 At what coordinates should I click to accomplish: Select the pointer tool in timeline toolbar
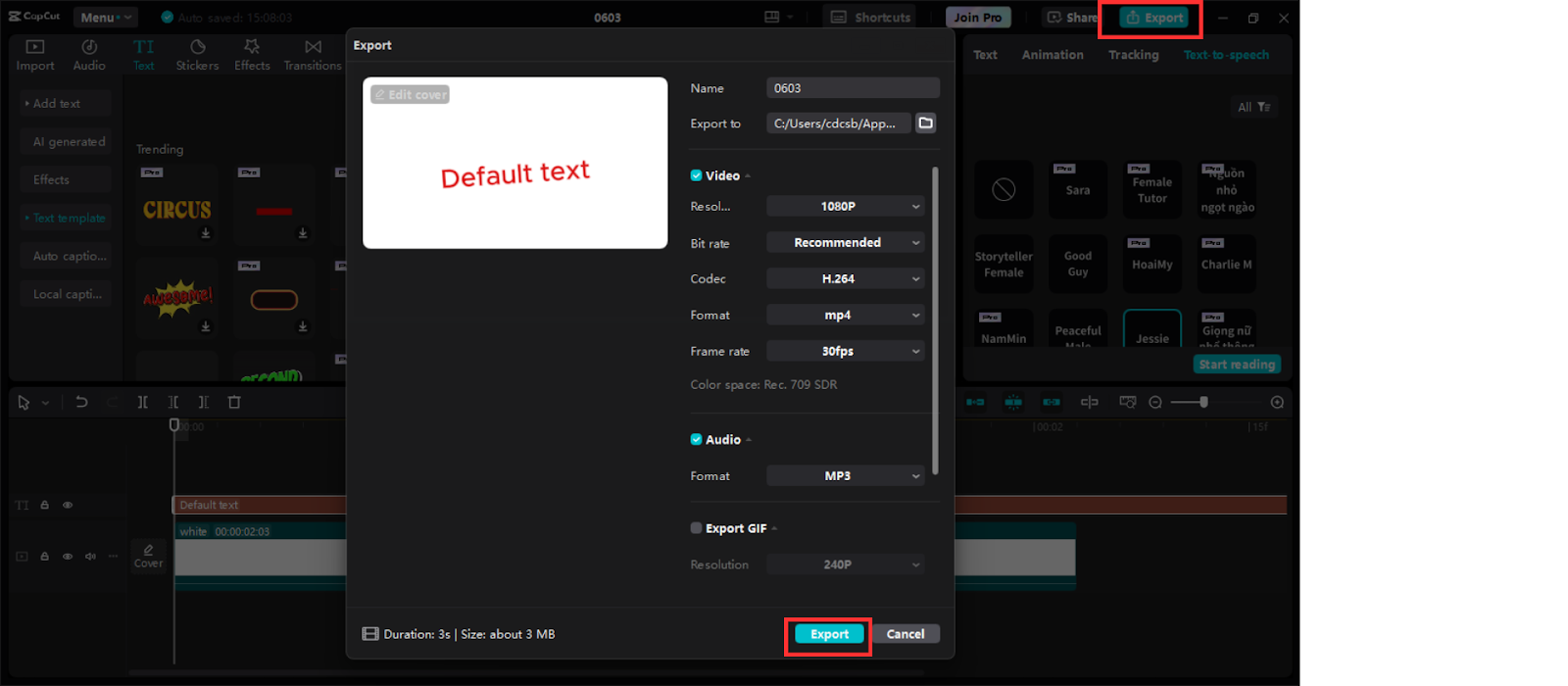(x=24, y=402)
